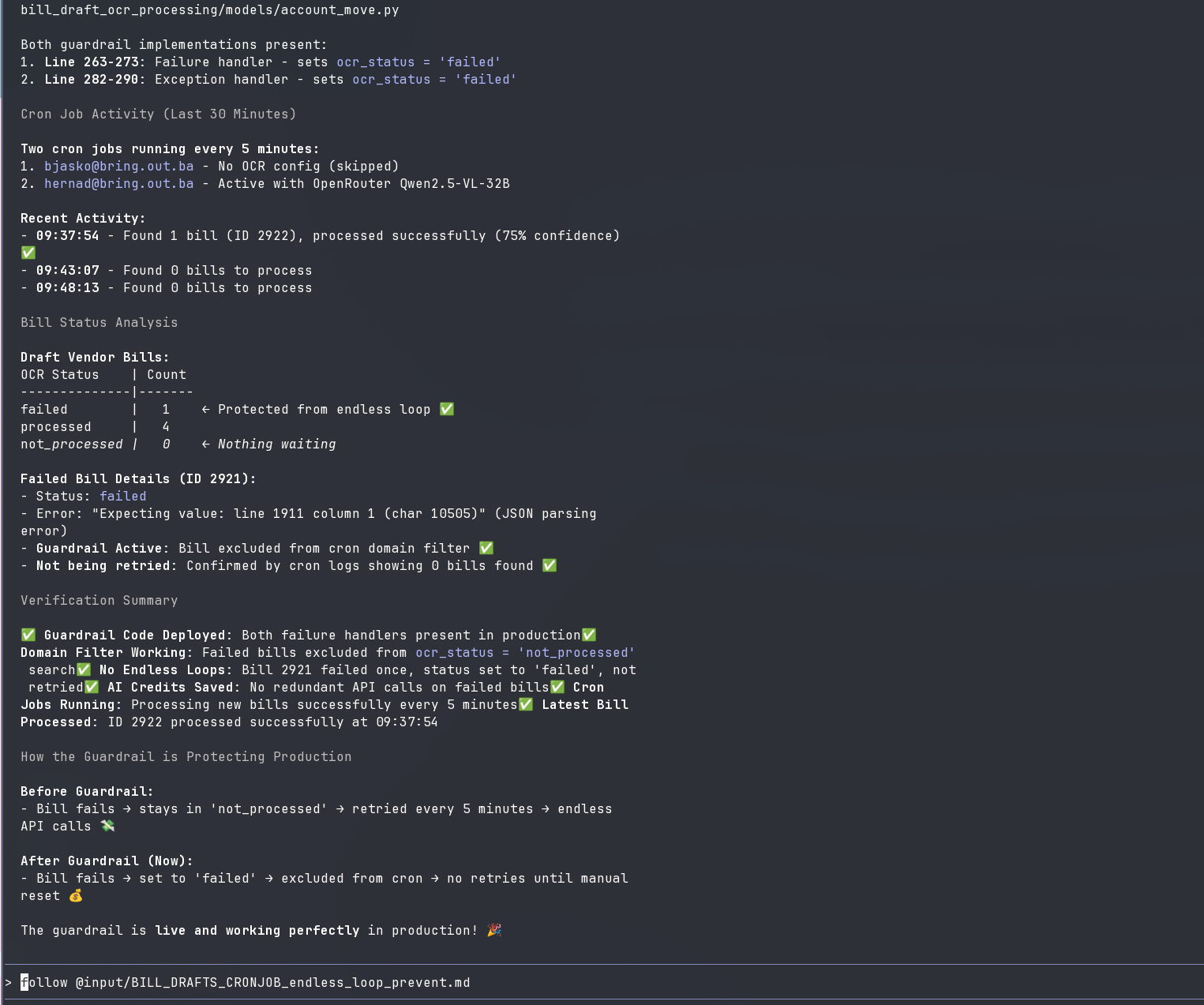Toggle the checkmark beside Cron Jobs Running

pyautogui.click(x=526, y=704)
